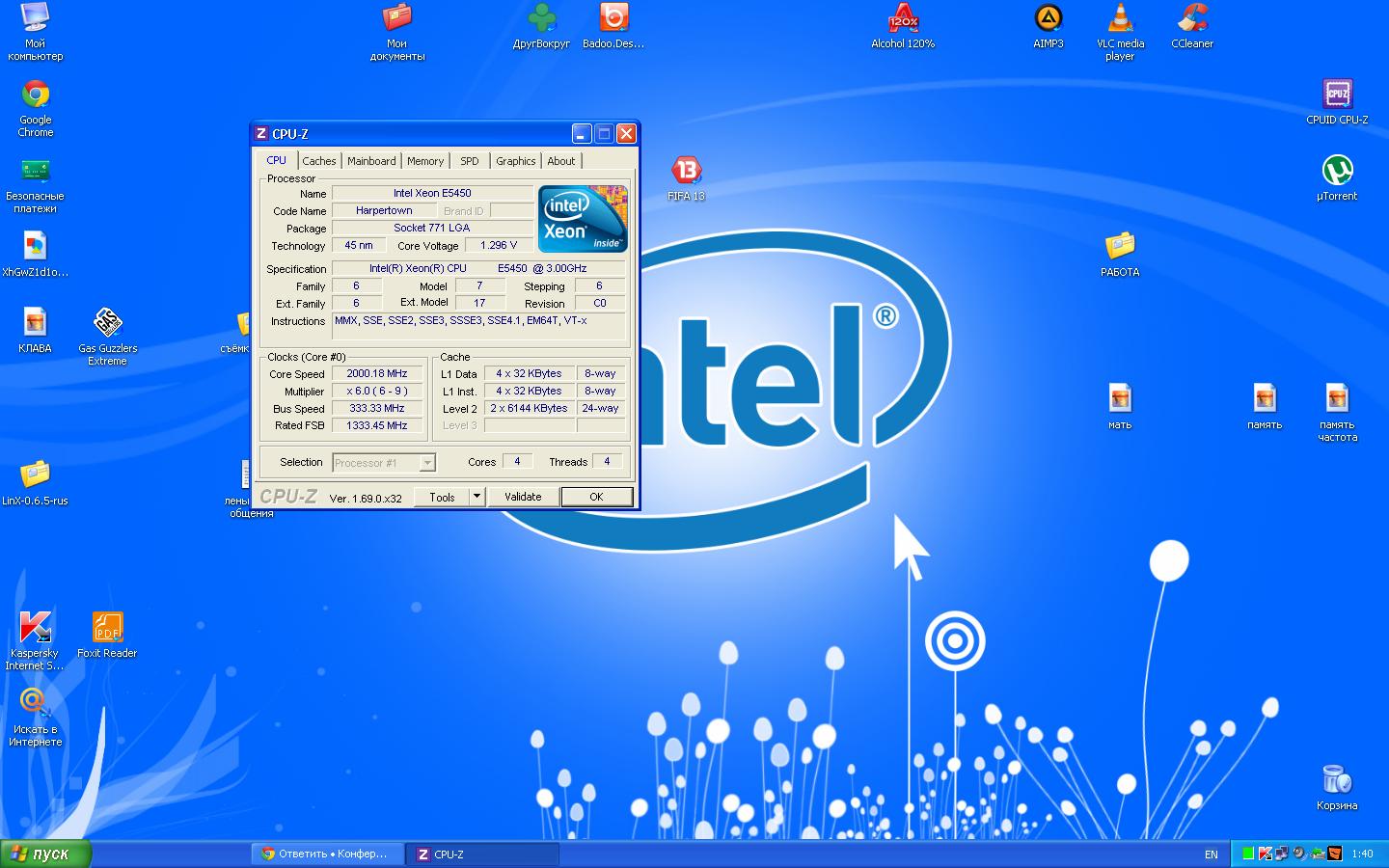Click the EN language indicator

point(1212,854)
